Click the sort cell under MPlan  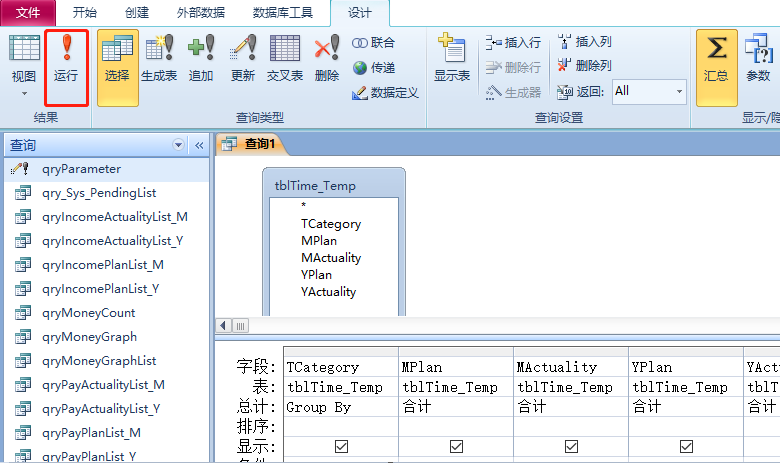(x=456, y=427)
